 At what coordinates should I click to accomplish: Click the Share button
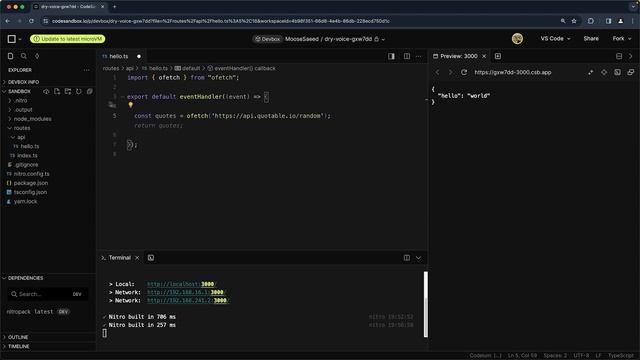(x=591, y=39)
